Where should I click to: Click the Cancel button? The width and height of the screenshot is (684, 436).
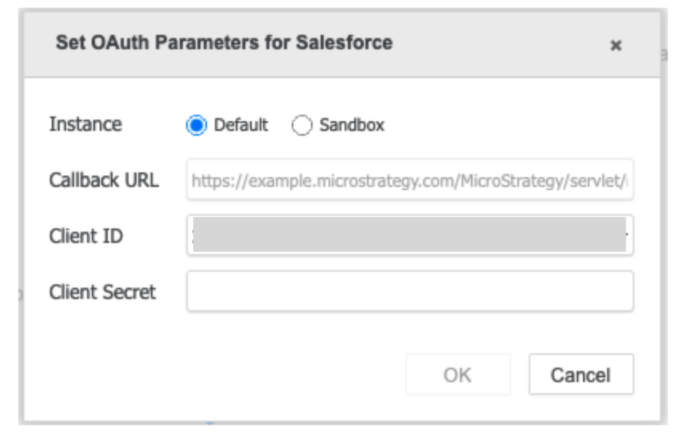point(581,374)
